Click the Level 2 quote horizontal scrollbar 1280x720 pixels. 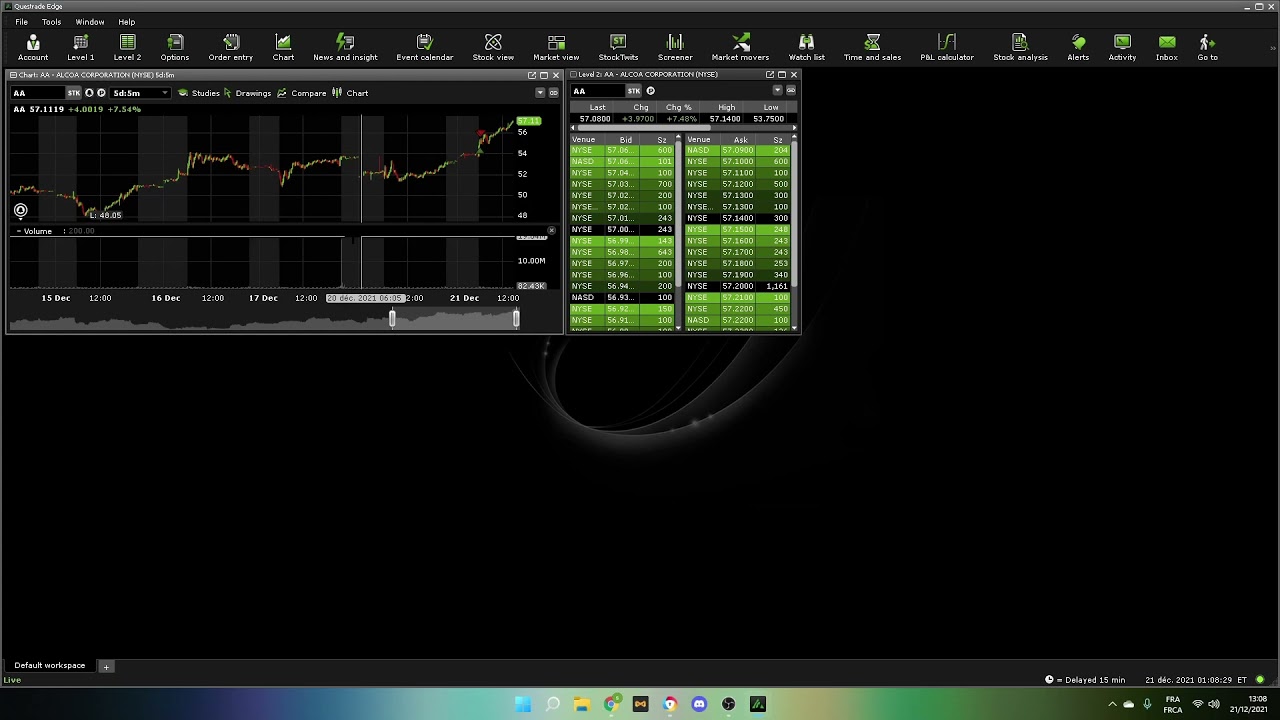click(644, 128)
